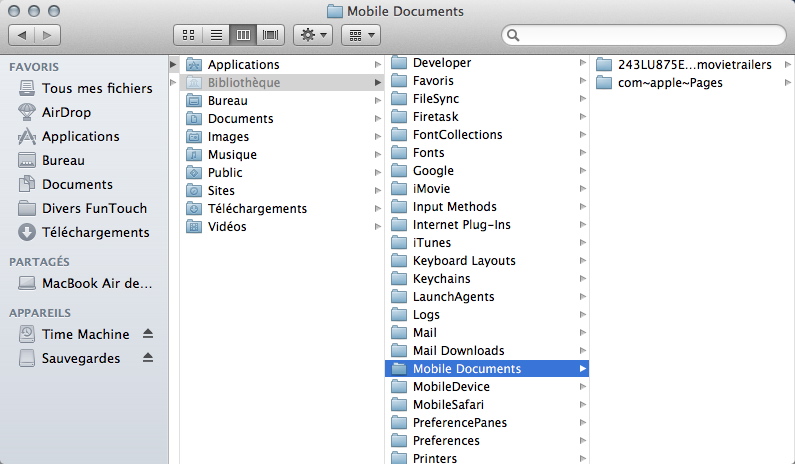
Task: Open the 243LU875E...movietrailers folder
Action: [x=692, y=64]
